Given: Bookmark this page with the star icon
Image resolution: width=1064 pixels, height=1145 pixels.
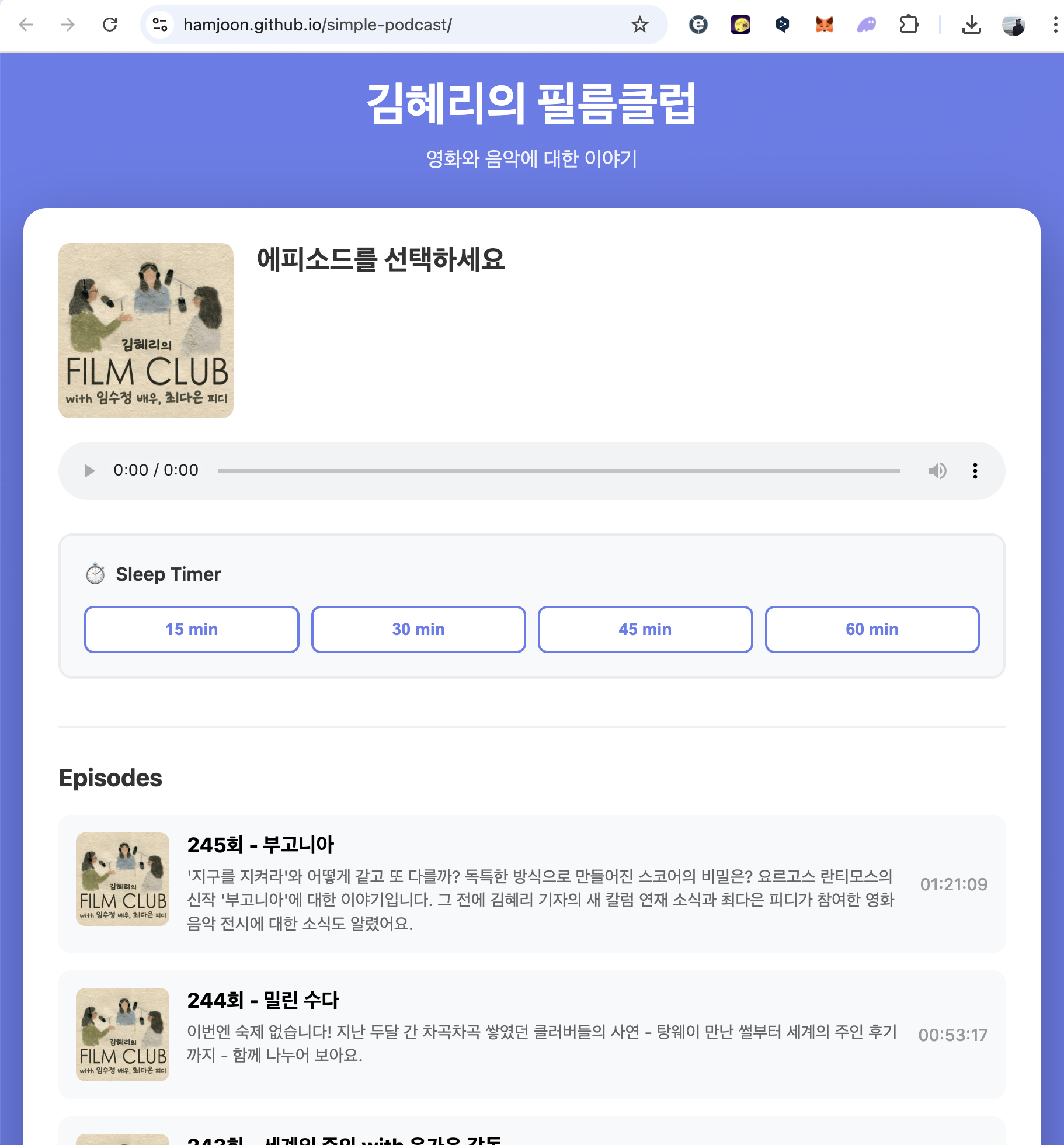Looking at the screenshot, I should click(640, 25).
